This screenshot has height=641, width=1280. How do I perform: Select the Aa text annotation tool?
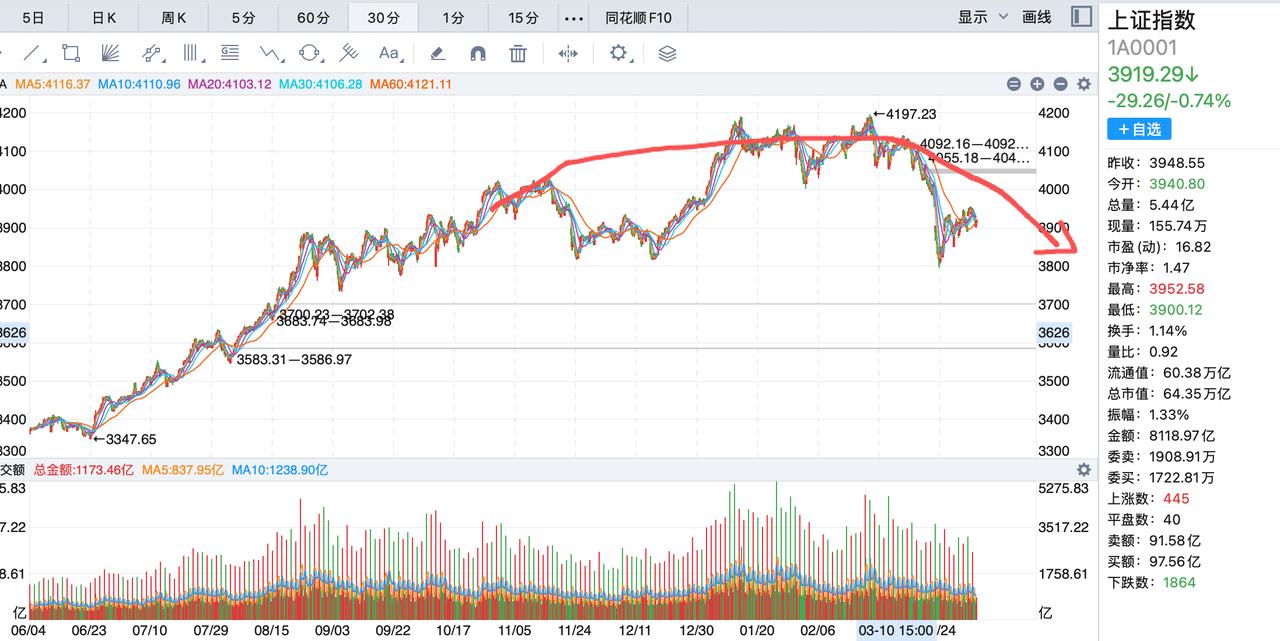389,53
